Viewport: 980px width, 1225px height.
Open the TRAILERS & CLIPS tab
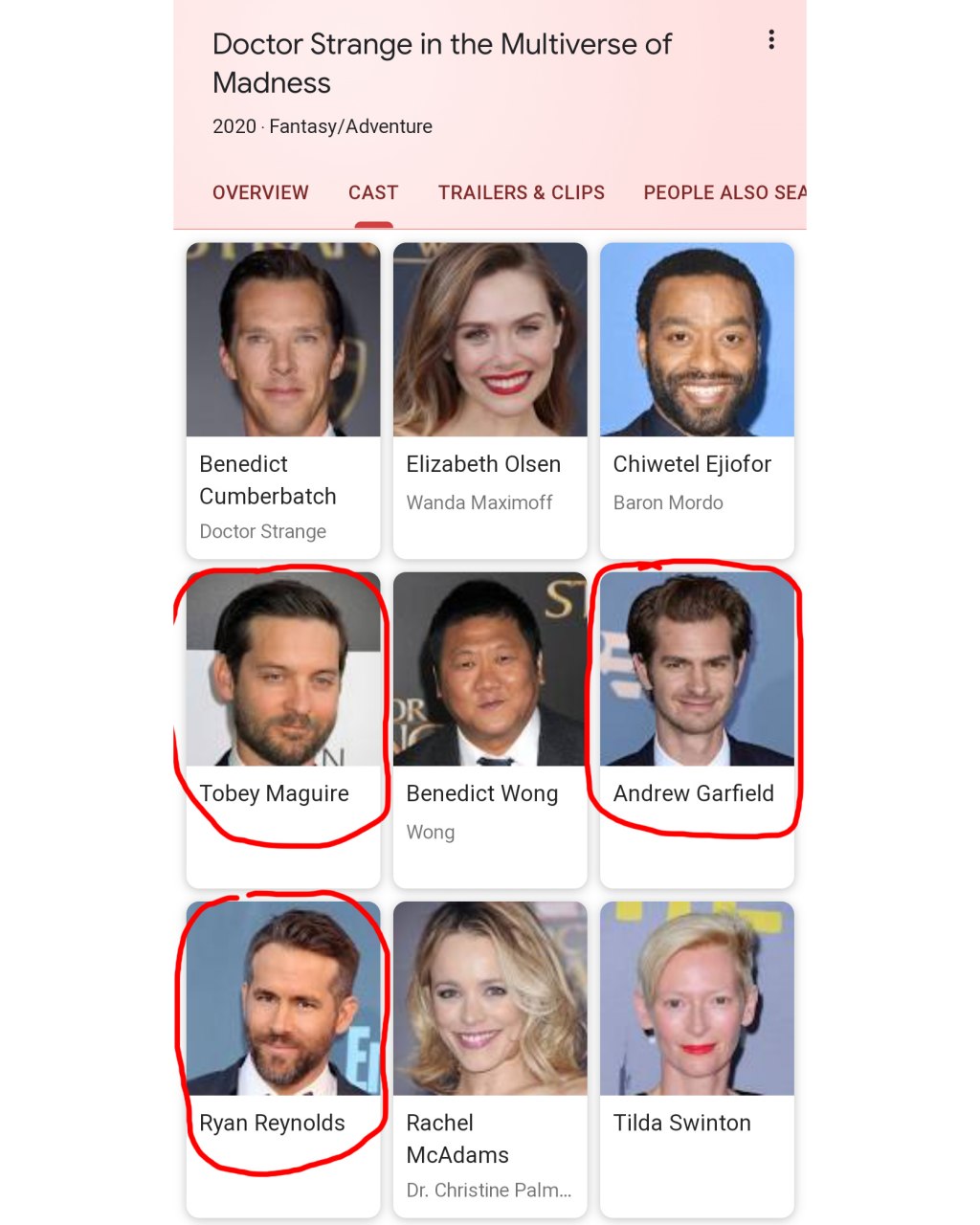pyautogui.click(x=522, y=192)
